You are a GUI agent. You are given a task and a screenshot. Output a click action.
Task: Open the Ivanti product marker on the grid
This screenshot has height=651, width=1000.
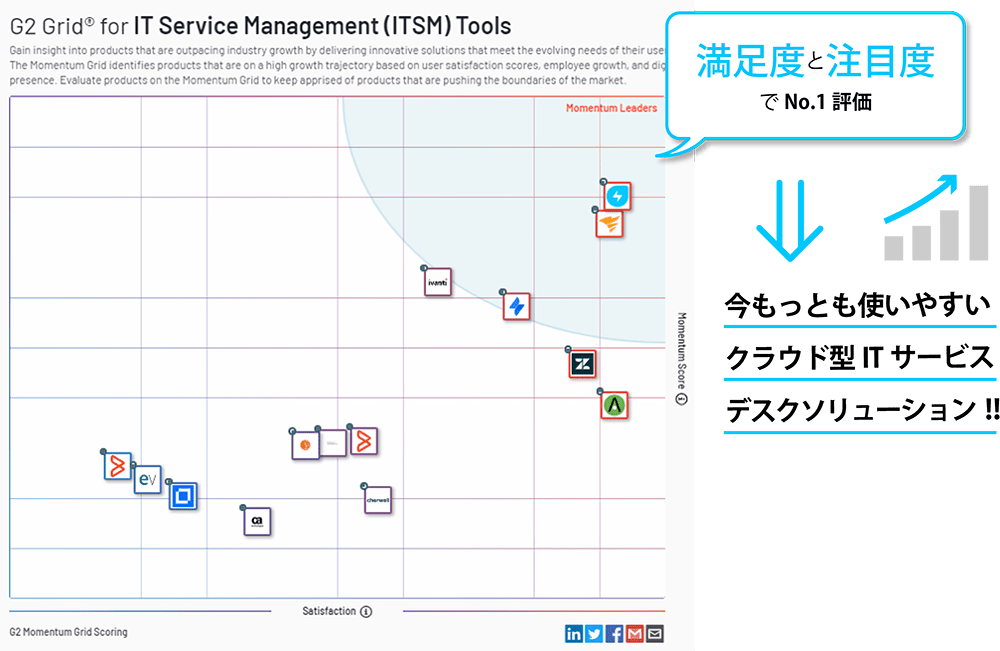click(438, 282)
